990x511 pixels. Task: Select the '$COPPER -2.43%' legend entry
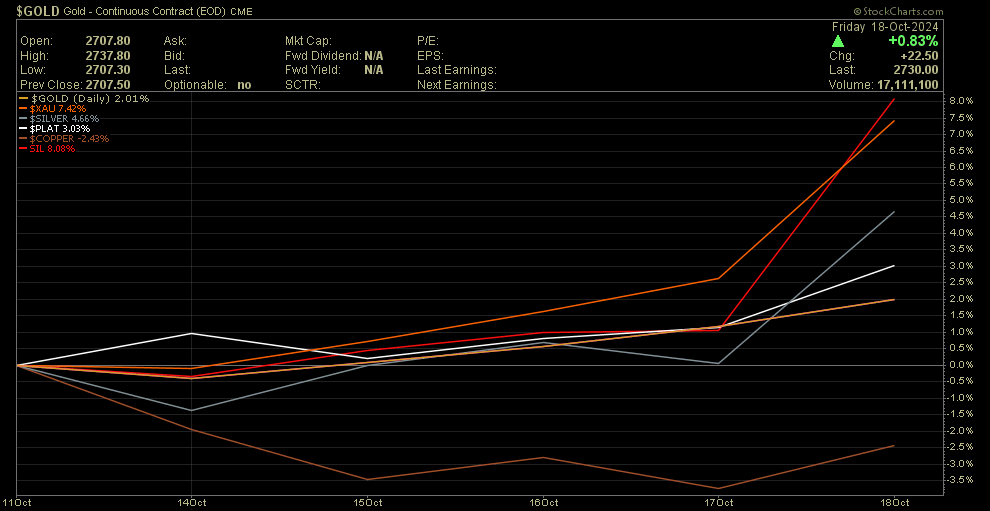point(64,139)
